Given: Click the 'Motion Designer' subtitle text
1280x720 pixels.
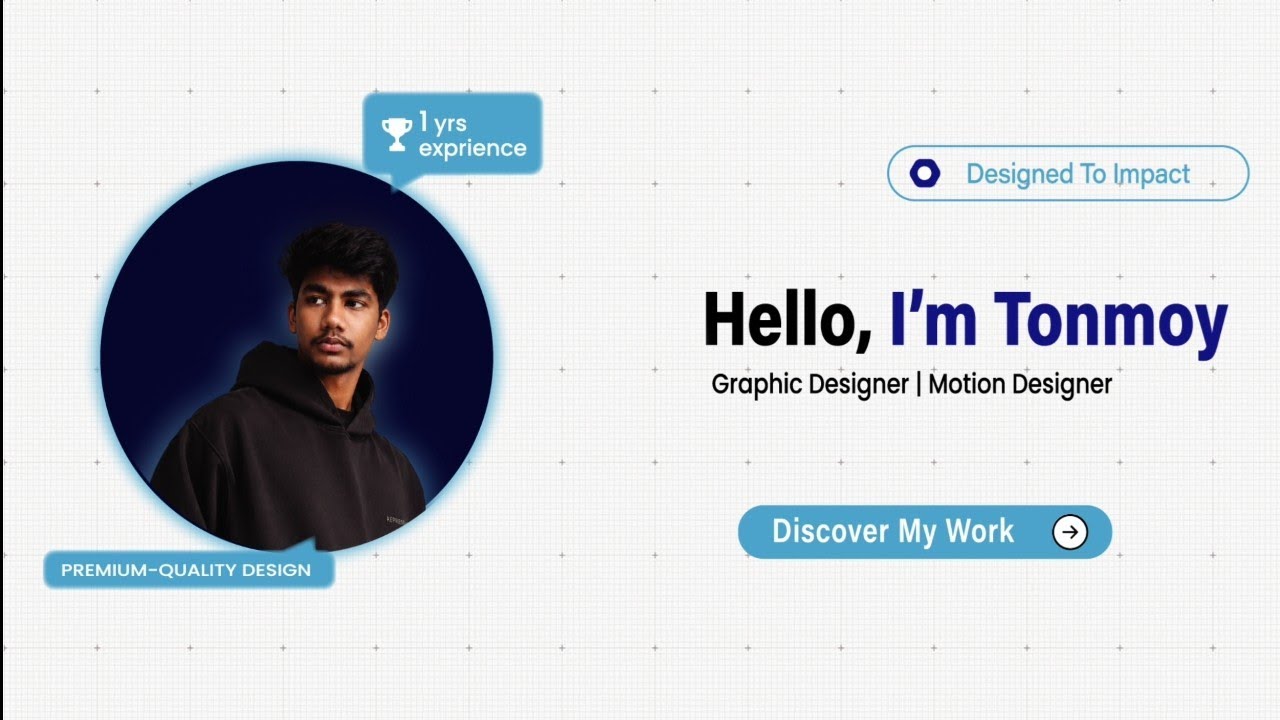Looking at the screenshot, I should point(1020,384).
